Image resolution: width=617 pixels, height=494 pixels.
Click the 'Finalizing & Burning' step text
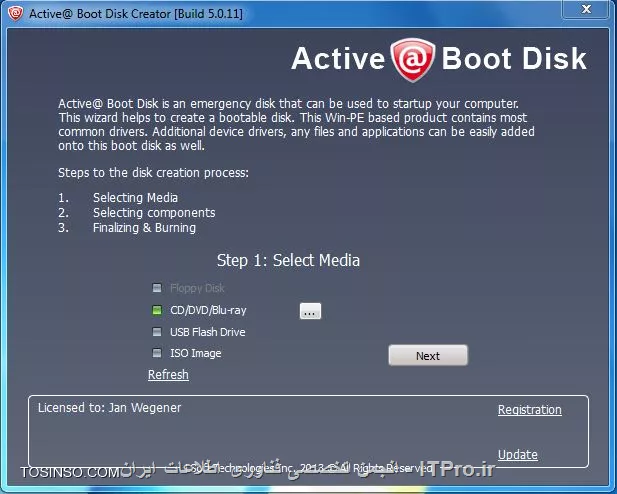(144, 228)
